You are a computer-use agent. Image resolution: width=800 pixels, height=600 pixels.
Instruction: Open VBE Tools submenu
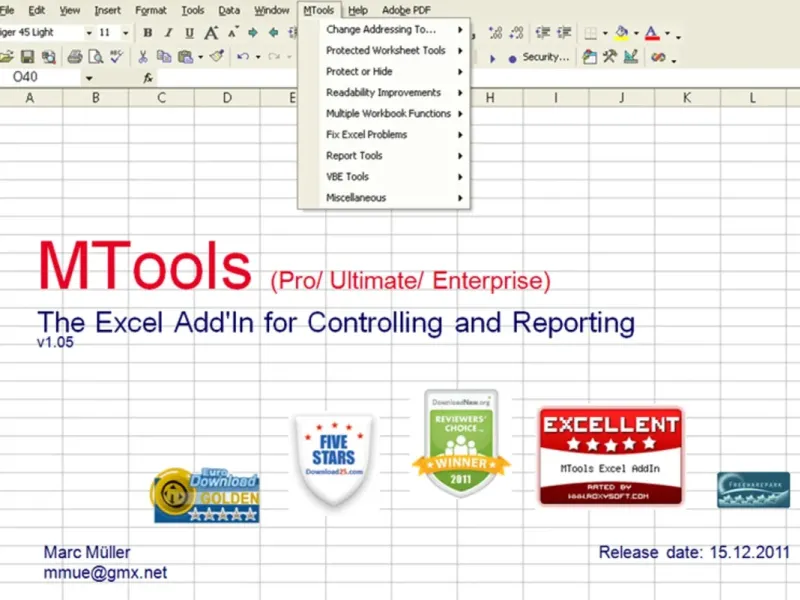click(x=384, y=177)
